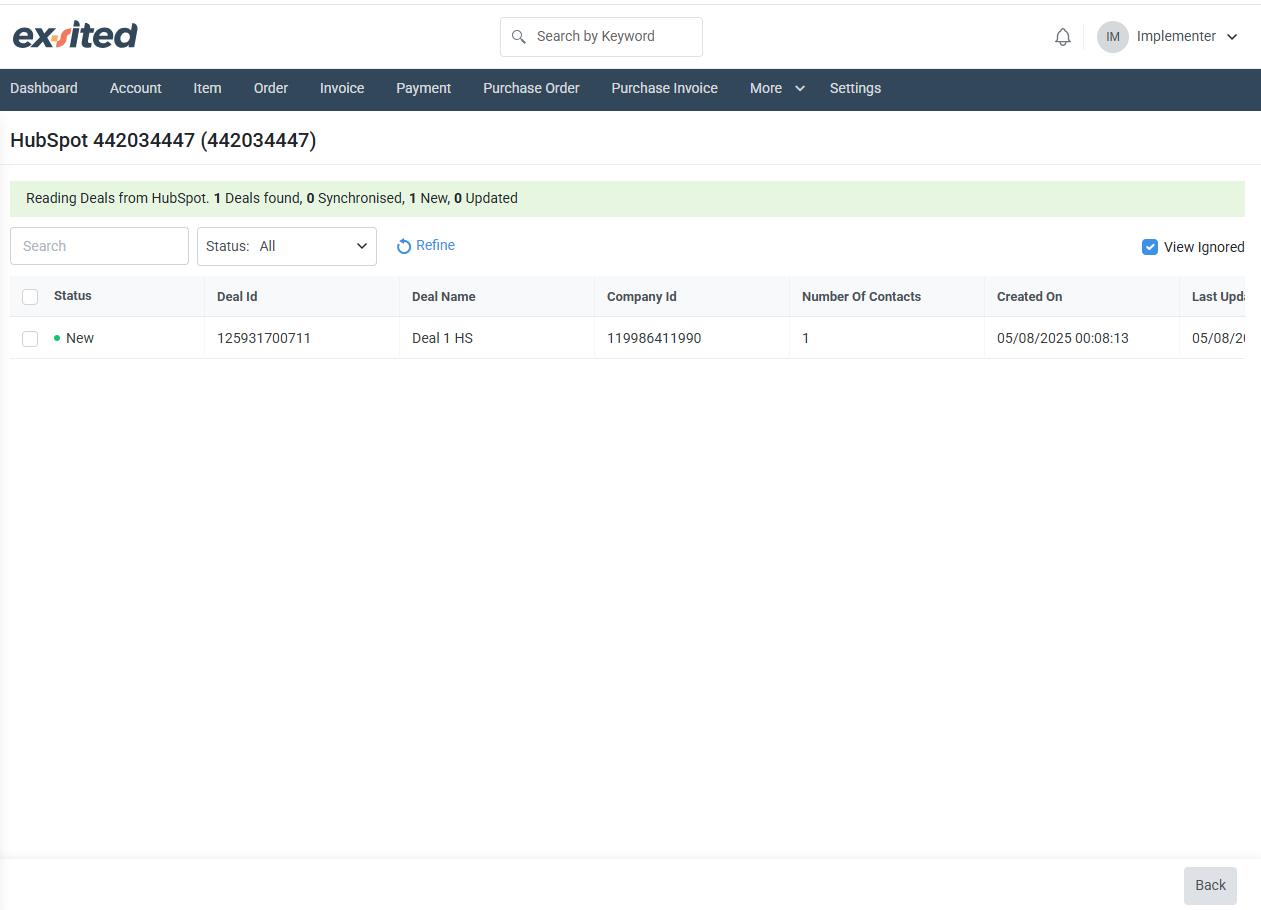Click the Deal Id column header
Viewport: 1261px width, 910px height.
click(x=237, y=297)
